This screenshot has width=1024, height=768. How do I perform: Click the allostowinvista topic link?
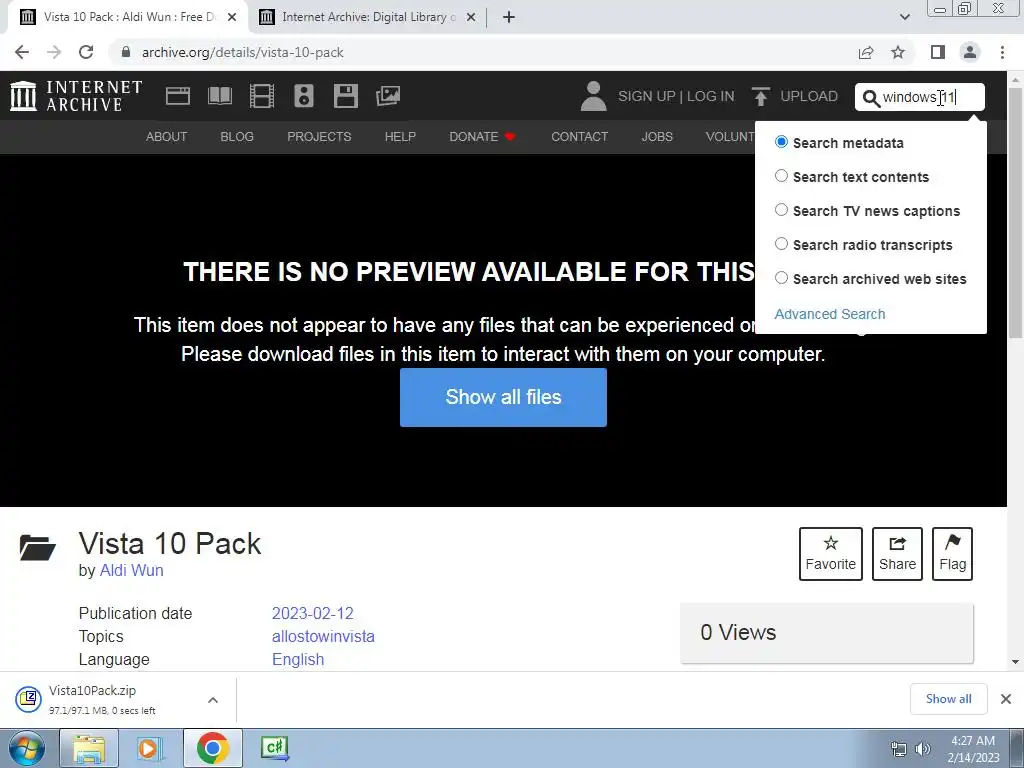(x=323, y=636)
